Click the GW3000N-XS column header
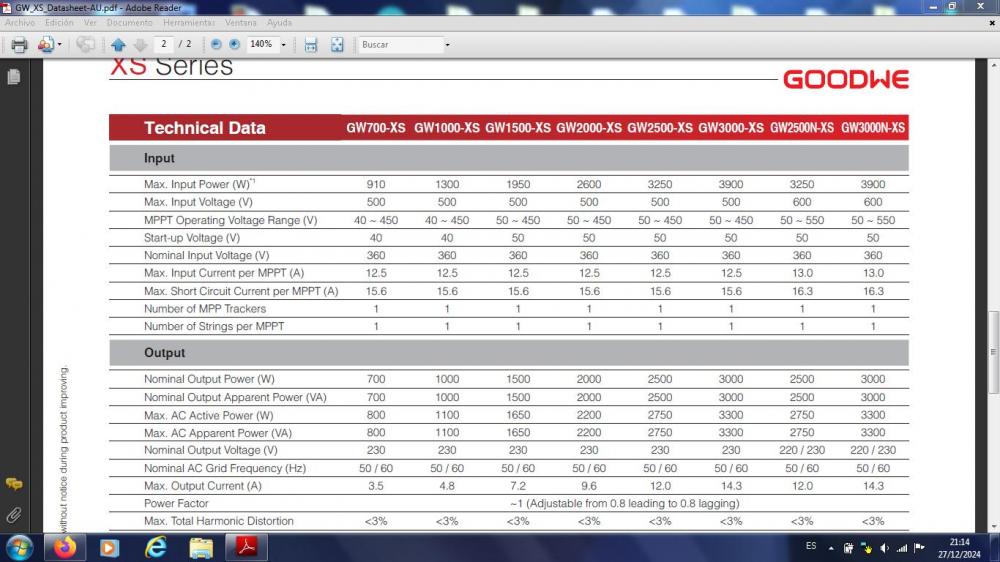 tap(872, 128)
